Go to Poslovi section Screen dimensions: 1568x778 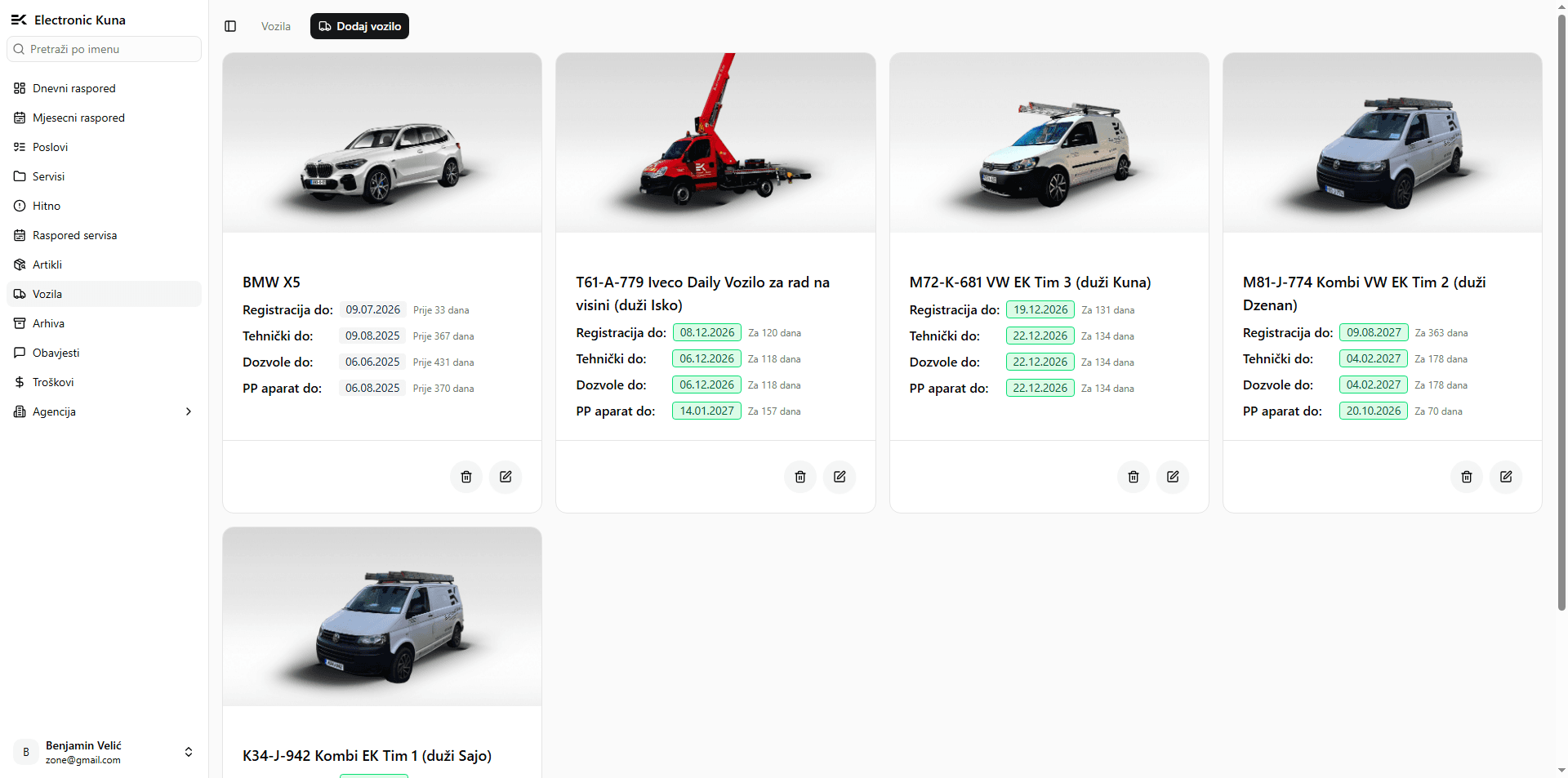click(x=104, y=147)
